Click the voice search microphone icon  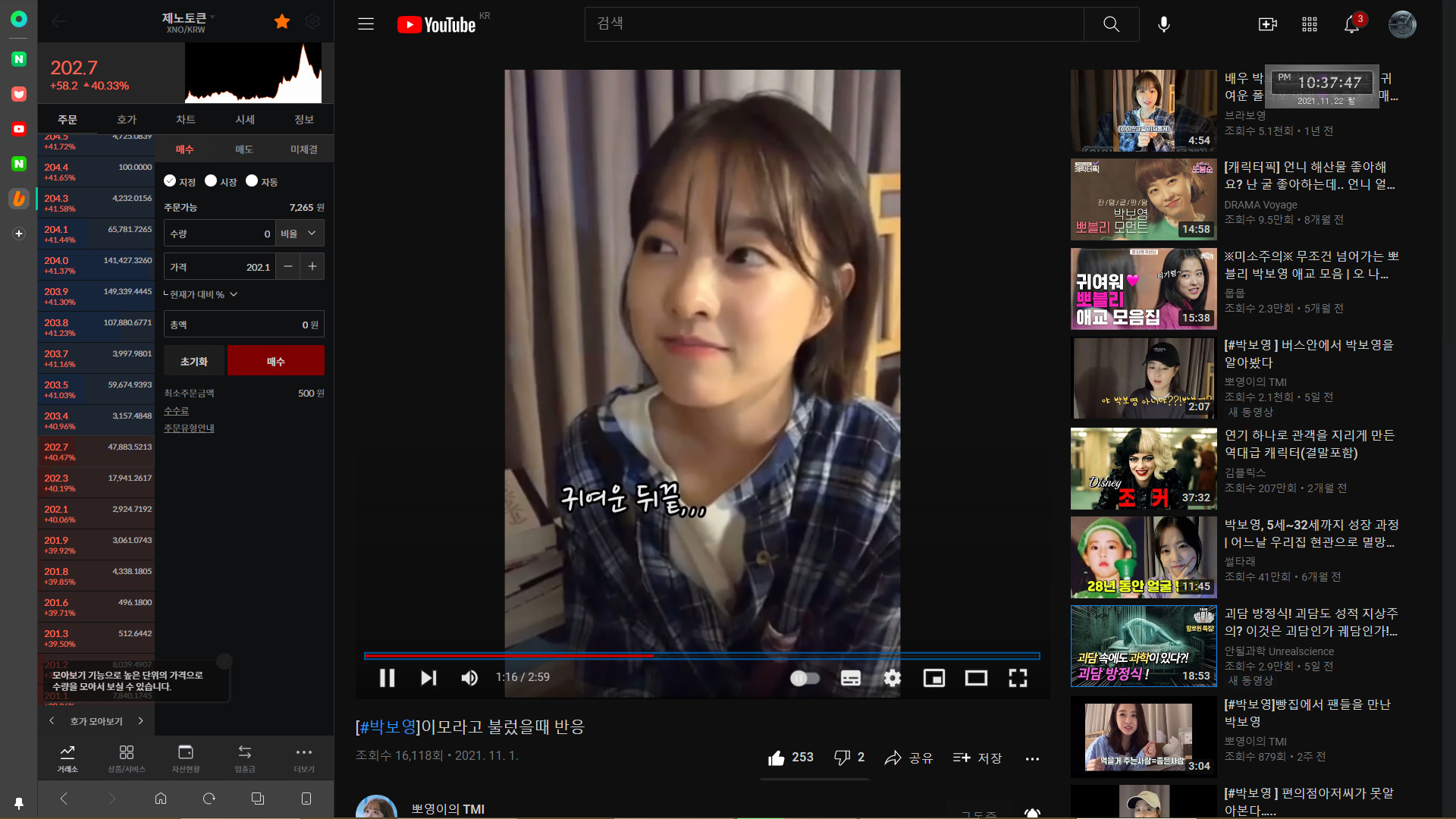(1163, 24)
